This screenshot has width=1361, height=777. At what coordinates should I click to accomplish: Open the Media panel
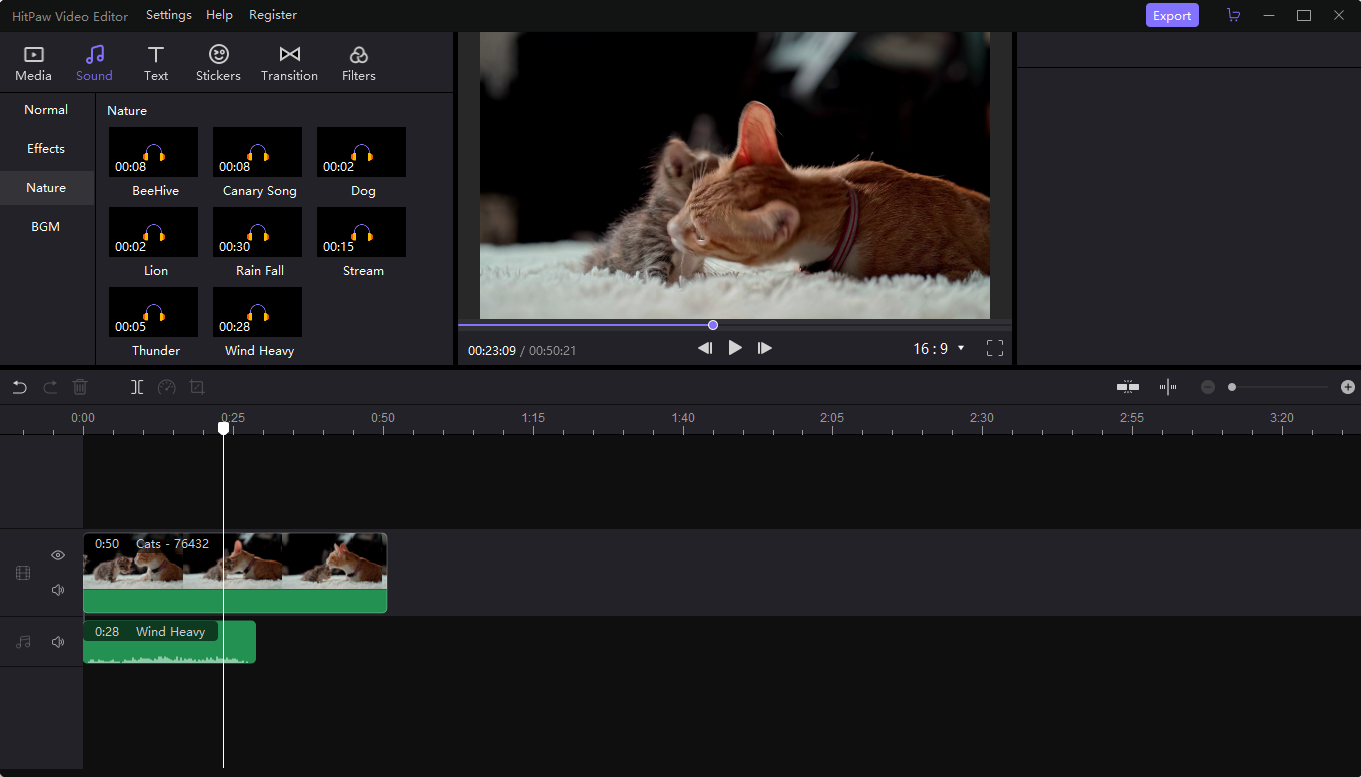[x=33, y=63]
